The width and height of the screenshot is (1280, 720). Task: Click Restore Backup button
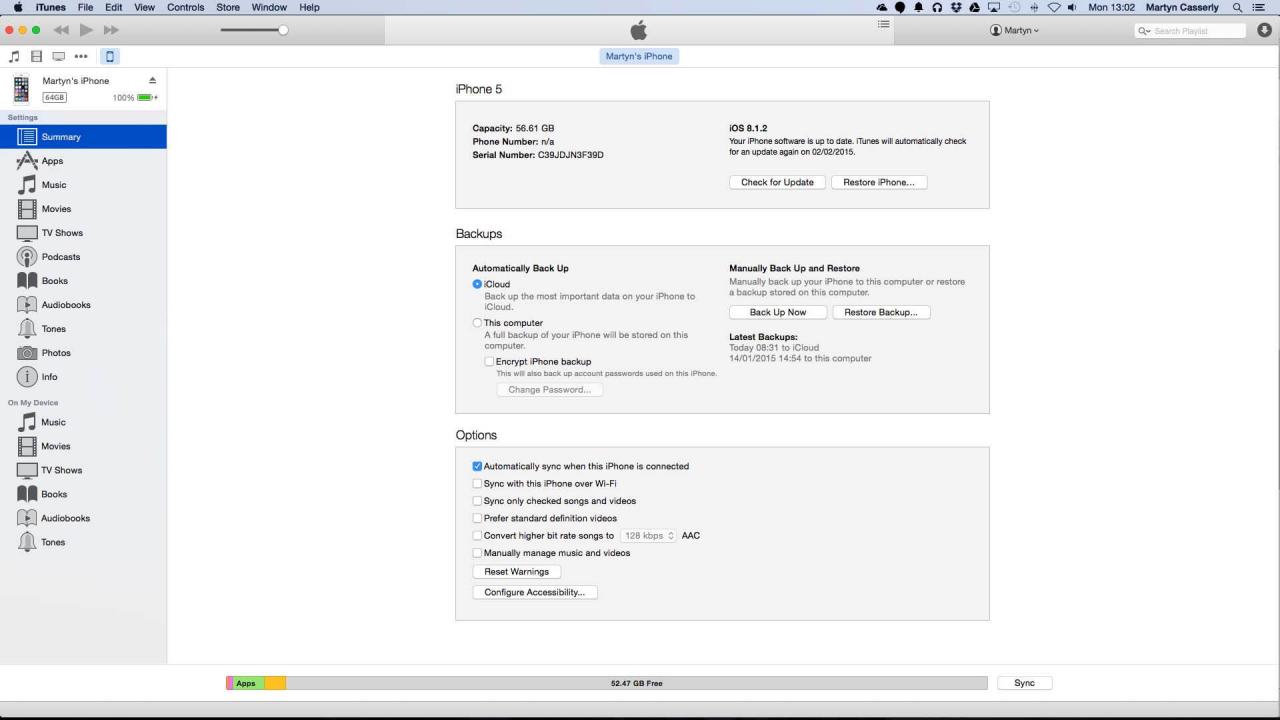coord(881,313)
